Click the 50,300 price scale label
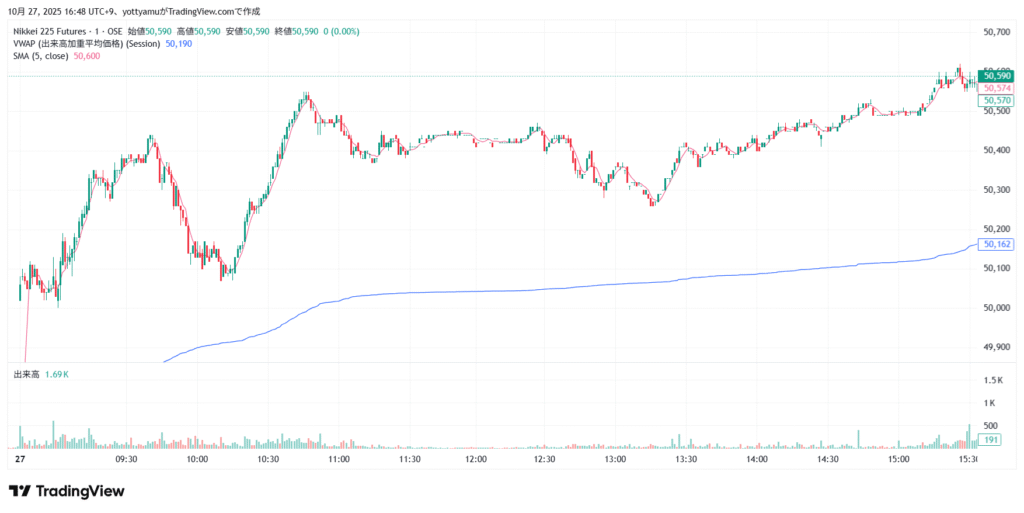 point(998,189)
